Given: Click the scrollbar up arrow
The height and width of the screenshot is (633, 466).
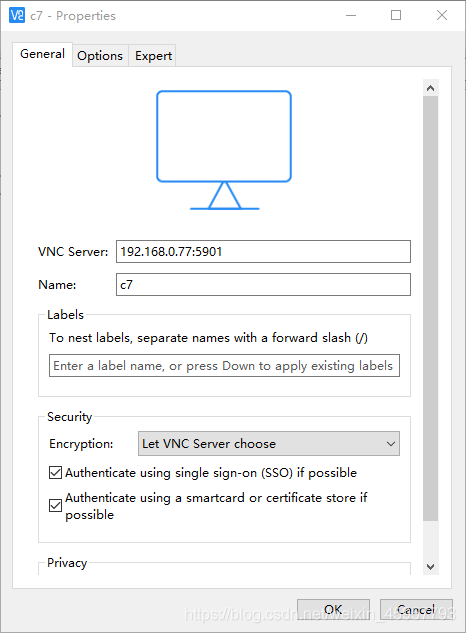Looking at the screenshot, I should [x=430, y=88].
